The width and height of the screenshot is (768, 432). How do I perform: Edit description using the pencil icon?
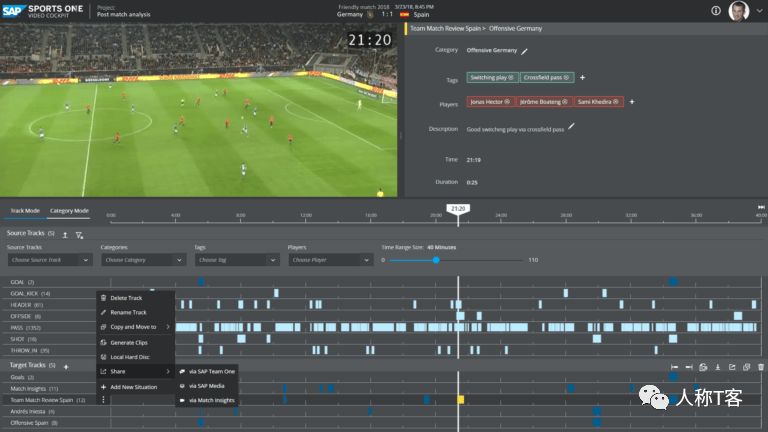point(572,127)
